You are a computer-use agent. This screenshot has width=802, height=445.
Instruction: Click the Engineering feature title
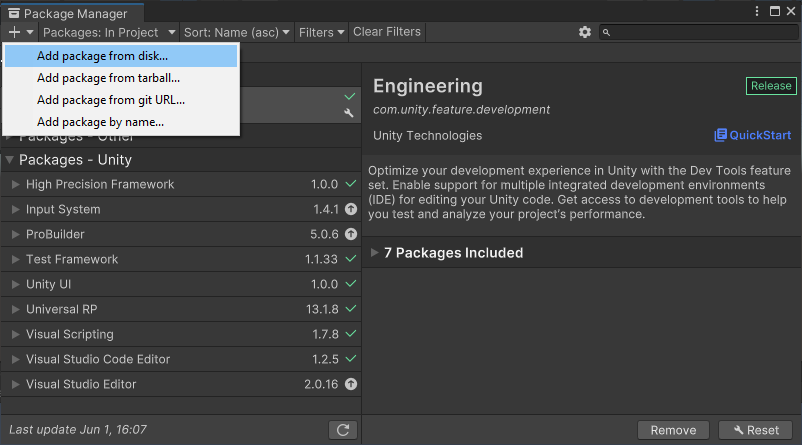click(428, 86)
